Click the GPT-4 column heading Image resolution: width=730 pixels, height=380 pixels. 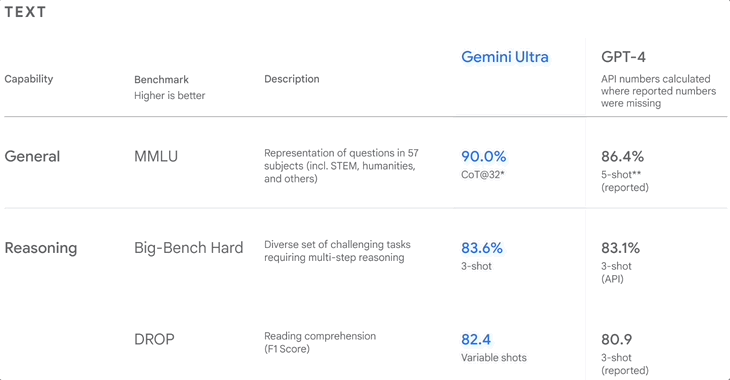[623, 57]
